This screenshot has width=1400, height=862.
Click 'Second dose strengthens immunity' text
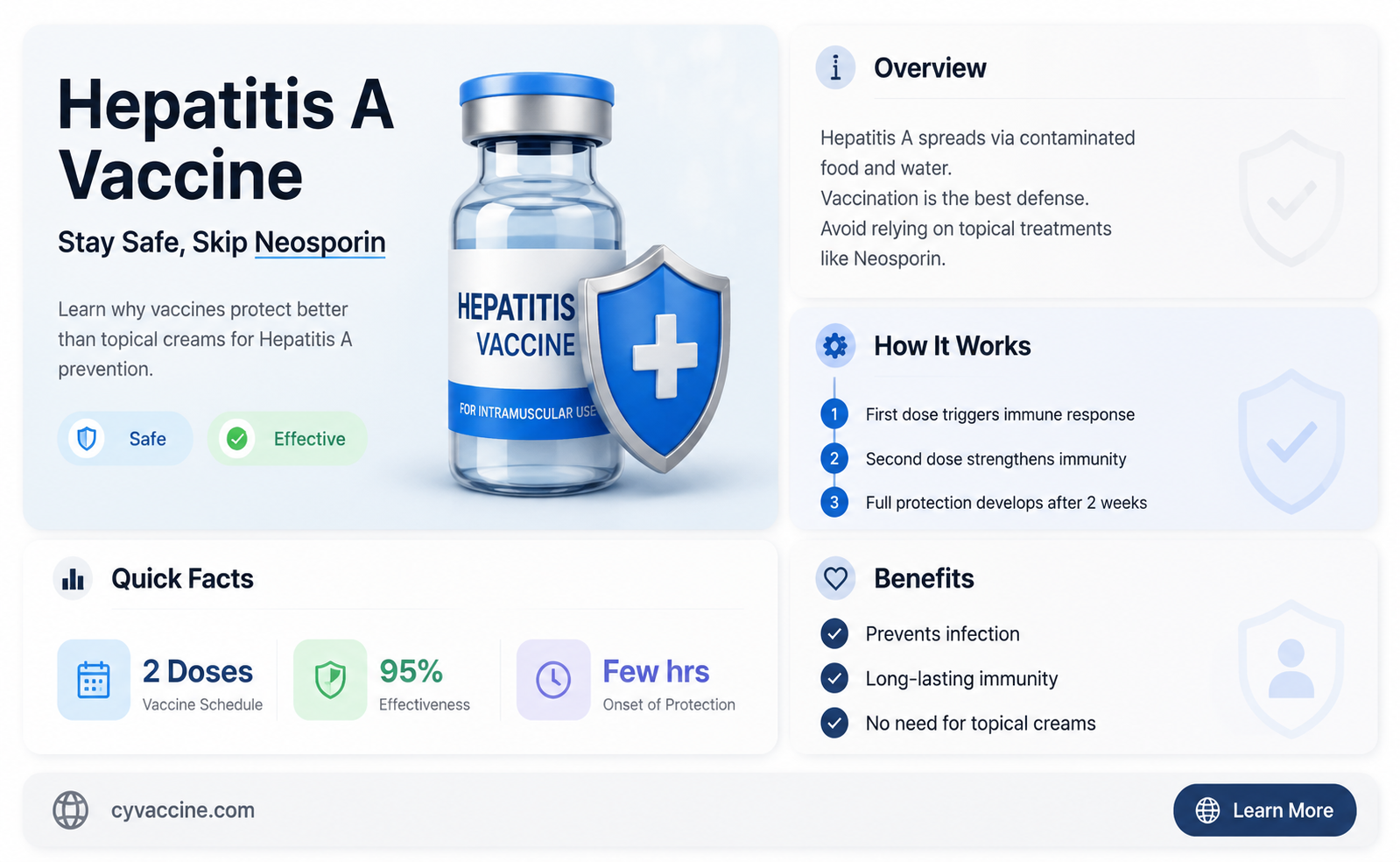click(995, 459)
